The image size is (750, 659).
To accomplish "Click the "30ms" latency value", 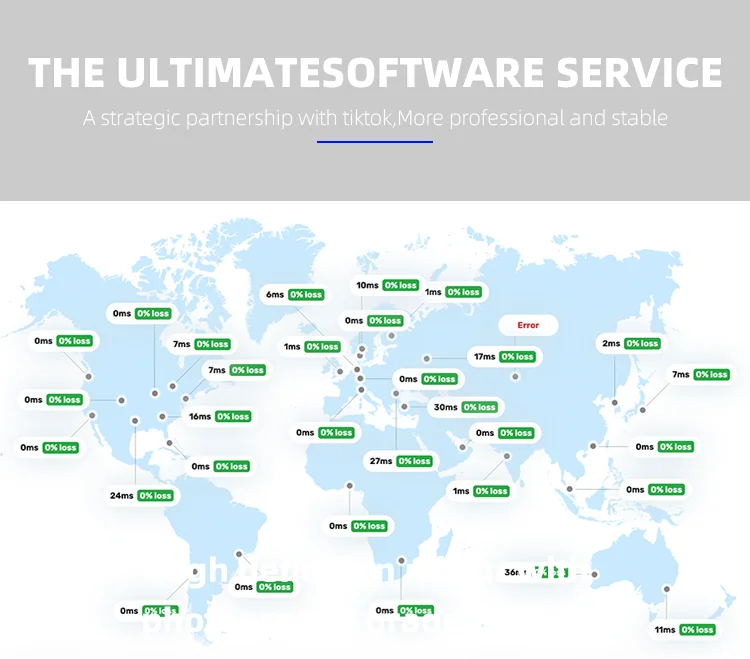I will point(445,407).
